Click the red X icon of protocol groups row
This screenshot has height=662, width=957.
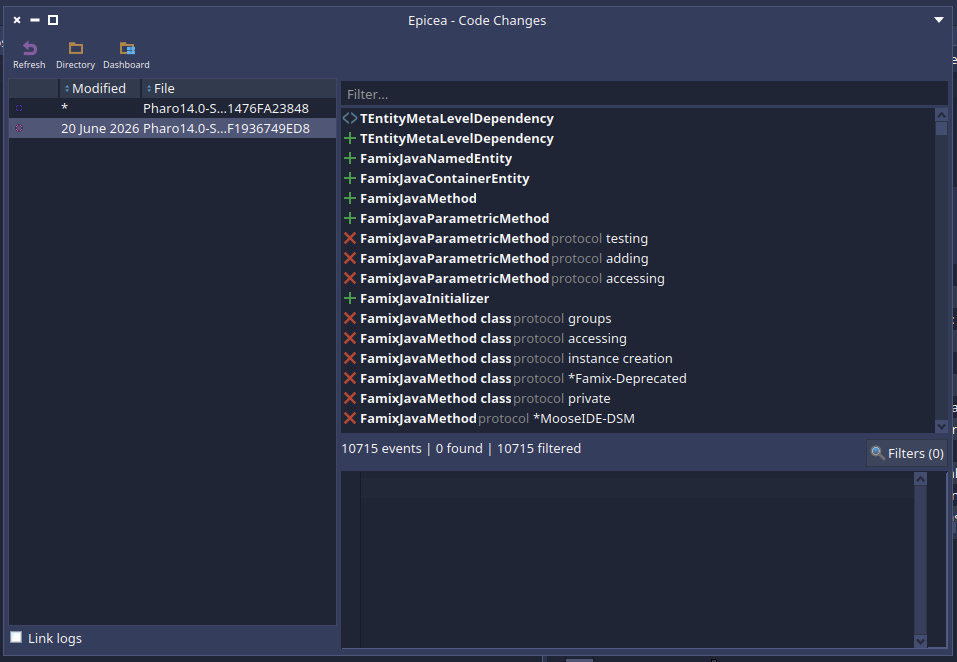(350, 318)
